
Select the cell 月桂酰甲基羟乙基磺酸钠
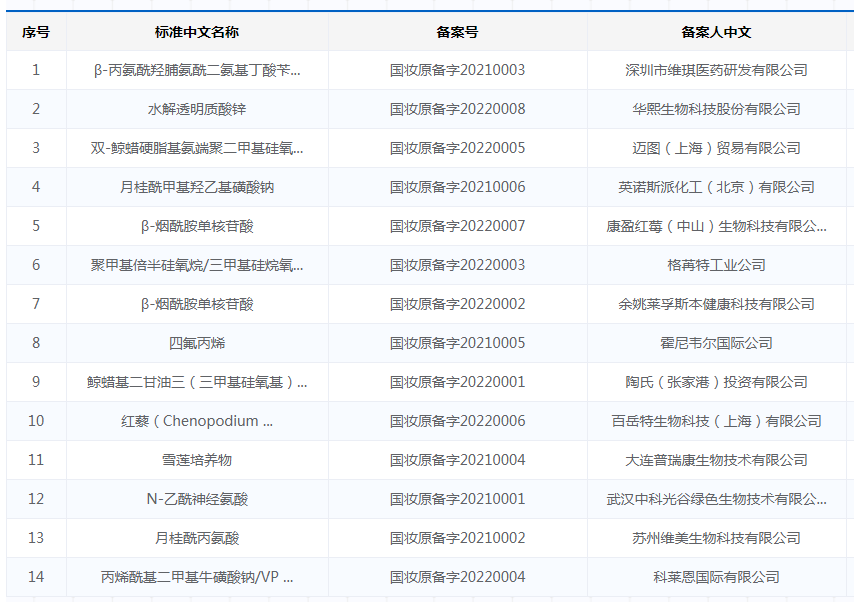[197, 187]
